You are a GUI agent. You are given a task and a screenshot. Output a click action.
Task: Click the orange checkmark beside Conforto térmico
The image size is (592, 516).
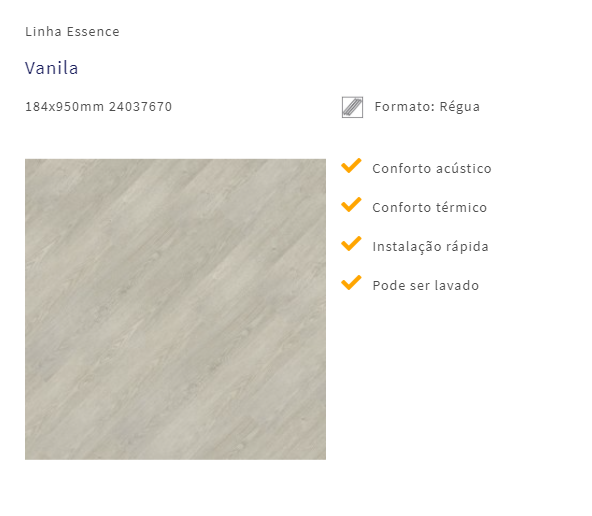(351, 205)
